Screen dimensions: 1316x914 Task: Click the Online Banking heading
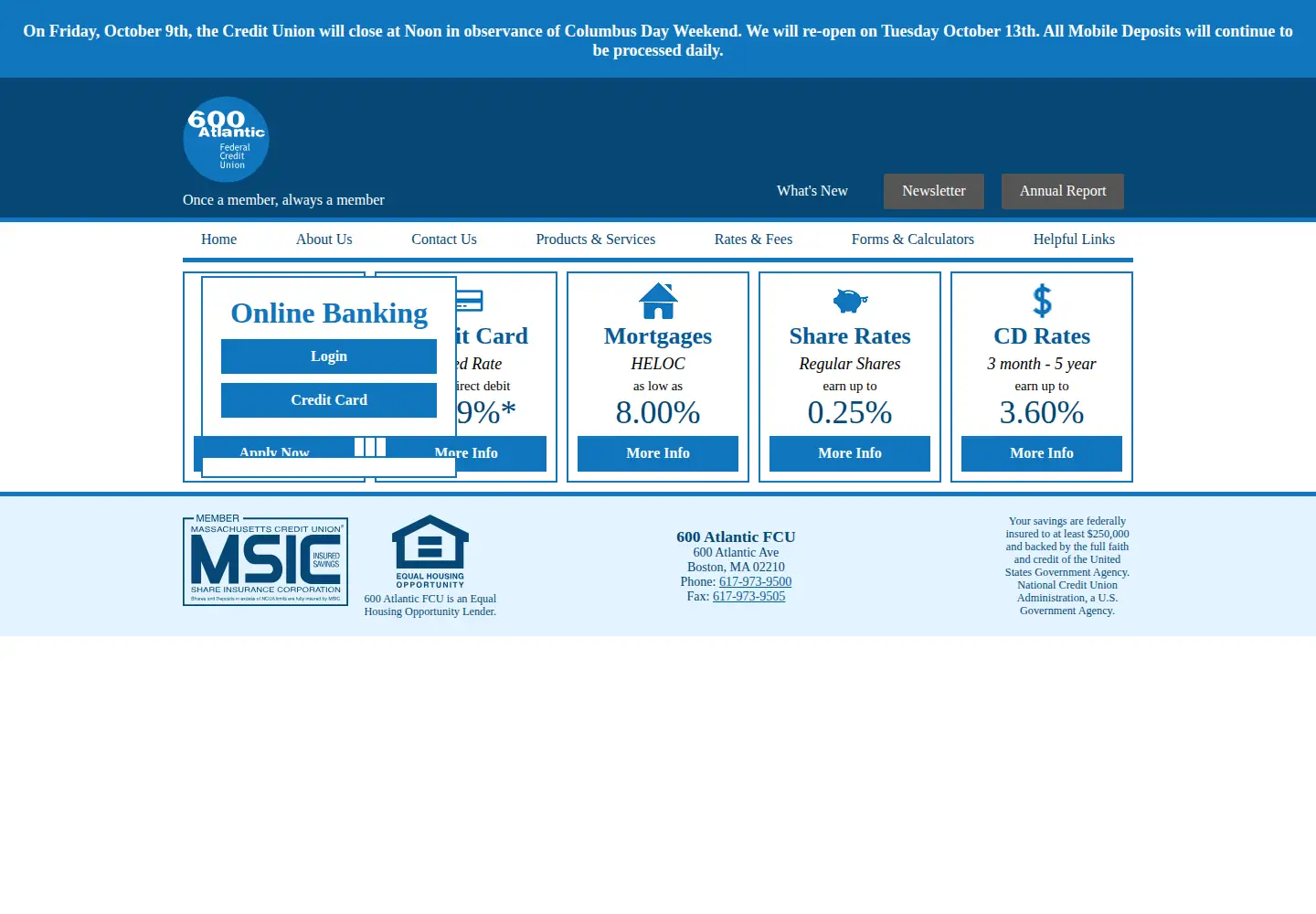pos(329,313)
